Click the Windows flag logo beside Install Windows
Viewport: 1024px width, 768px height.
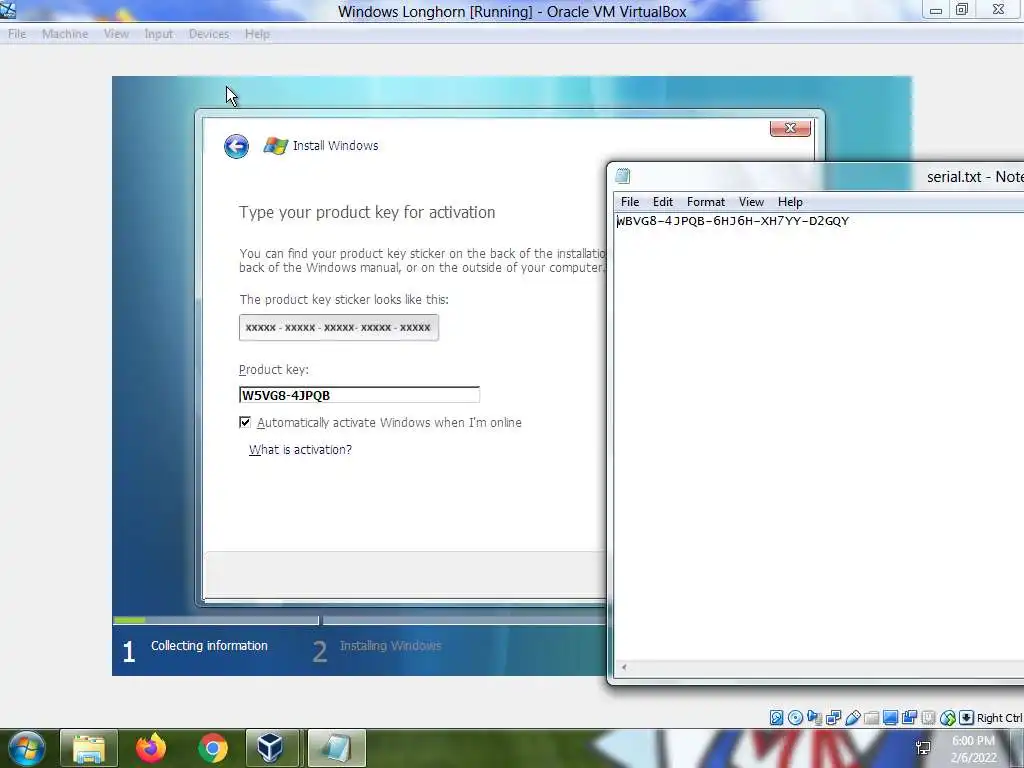pyautogui.click(x=276, y=146)
